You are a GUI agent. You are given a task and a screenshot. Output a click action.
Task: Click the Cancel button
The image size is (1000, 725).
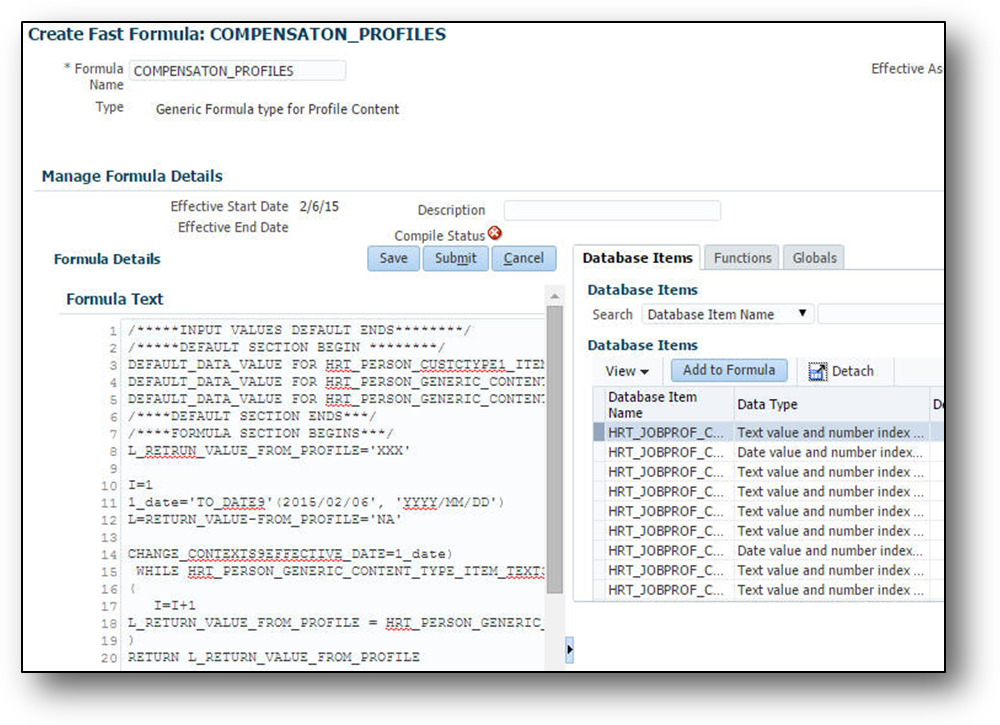tap(524, 258)
